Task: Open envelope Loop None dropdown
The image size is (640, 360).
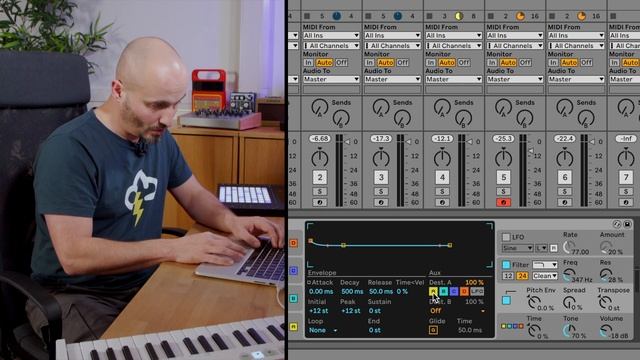Action: (323, 330)
